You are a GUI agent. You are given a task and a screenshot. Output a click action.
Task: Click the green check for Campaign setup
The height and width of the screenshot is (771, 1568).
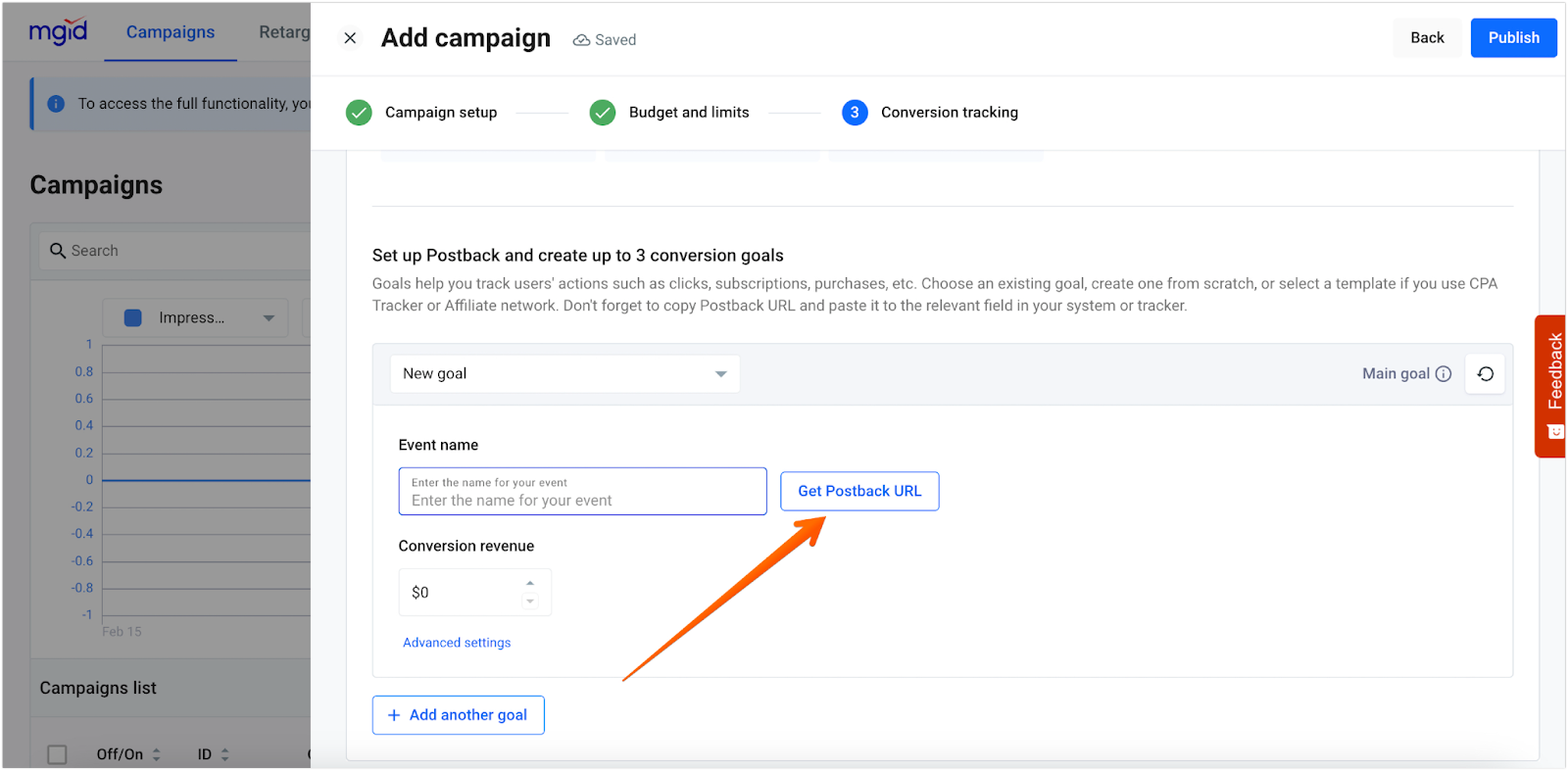(359, 113)
